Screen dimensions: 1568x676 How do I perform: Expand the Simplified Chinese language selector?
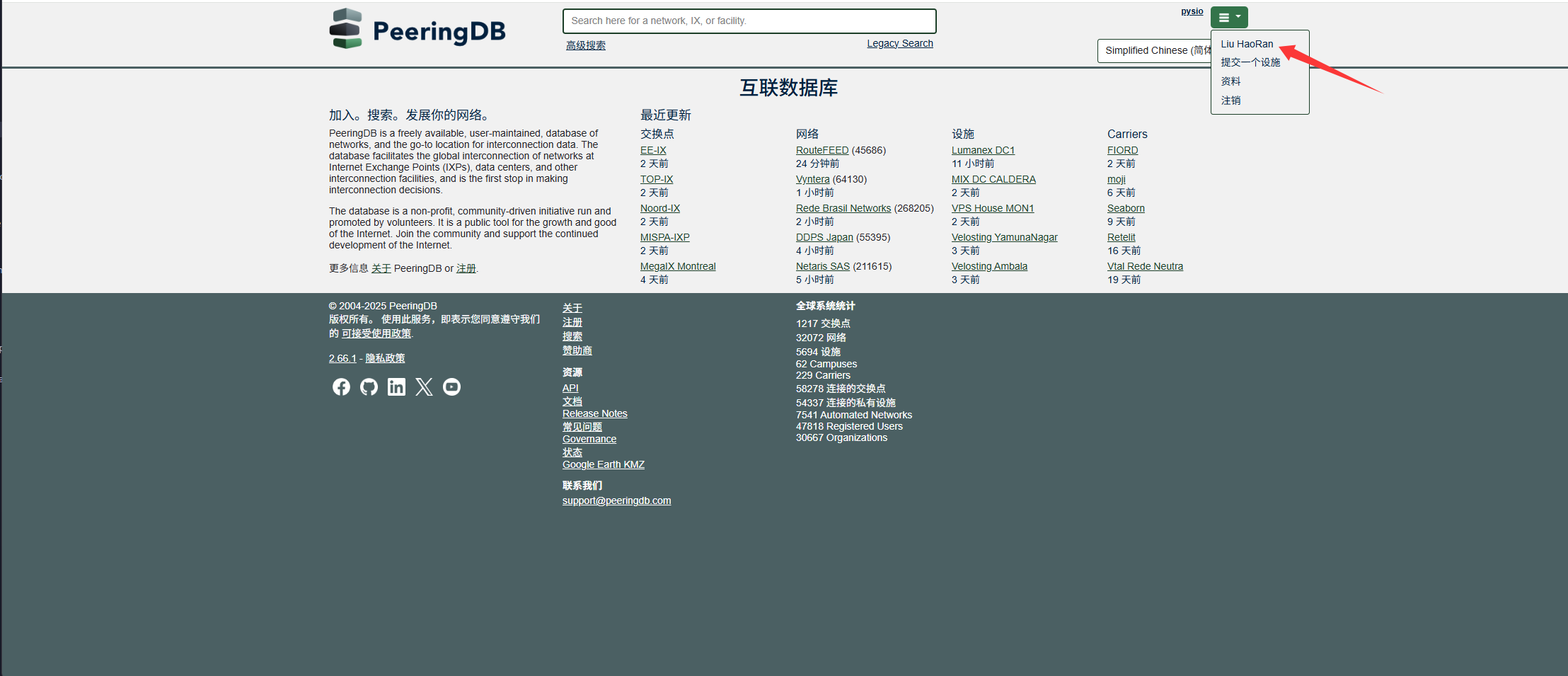pyautogui.click(x=1155, y=50)
